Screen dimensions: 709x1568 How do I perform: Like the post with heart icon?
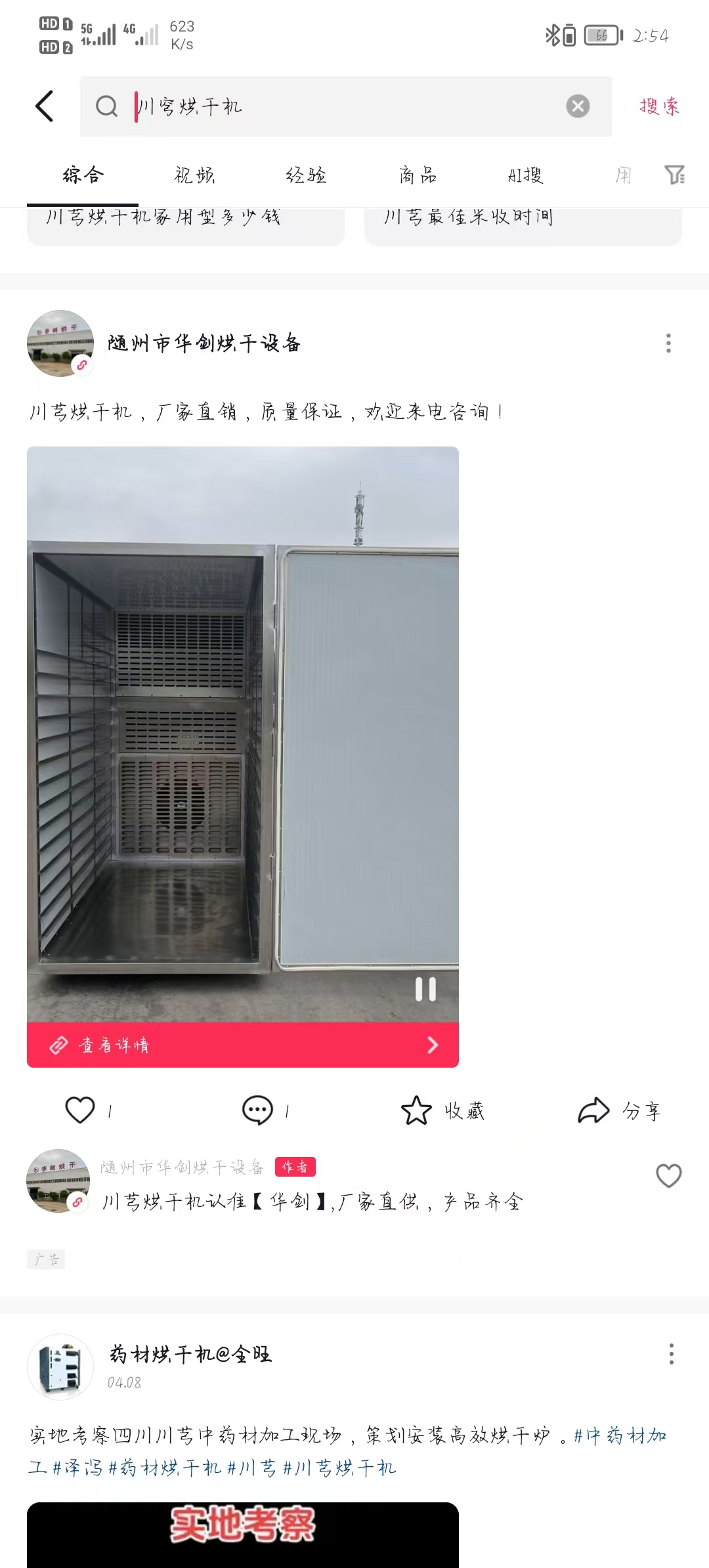(x=80, y=1110)
